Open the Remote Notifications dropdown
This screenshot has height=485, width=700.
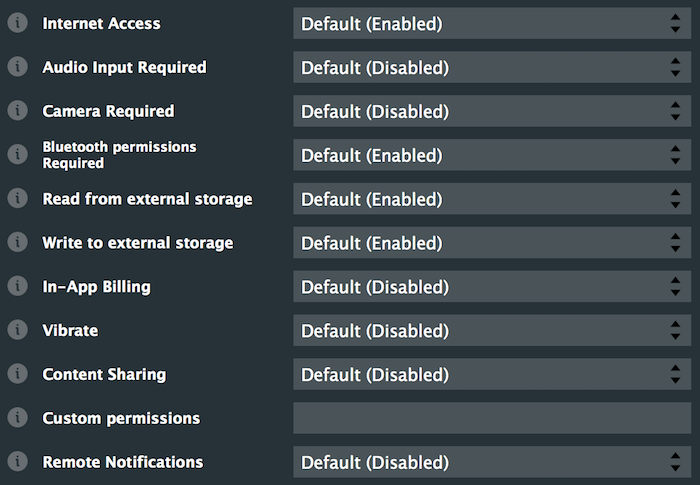tap(491, 462)
